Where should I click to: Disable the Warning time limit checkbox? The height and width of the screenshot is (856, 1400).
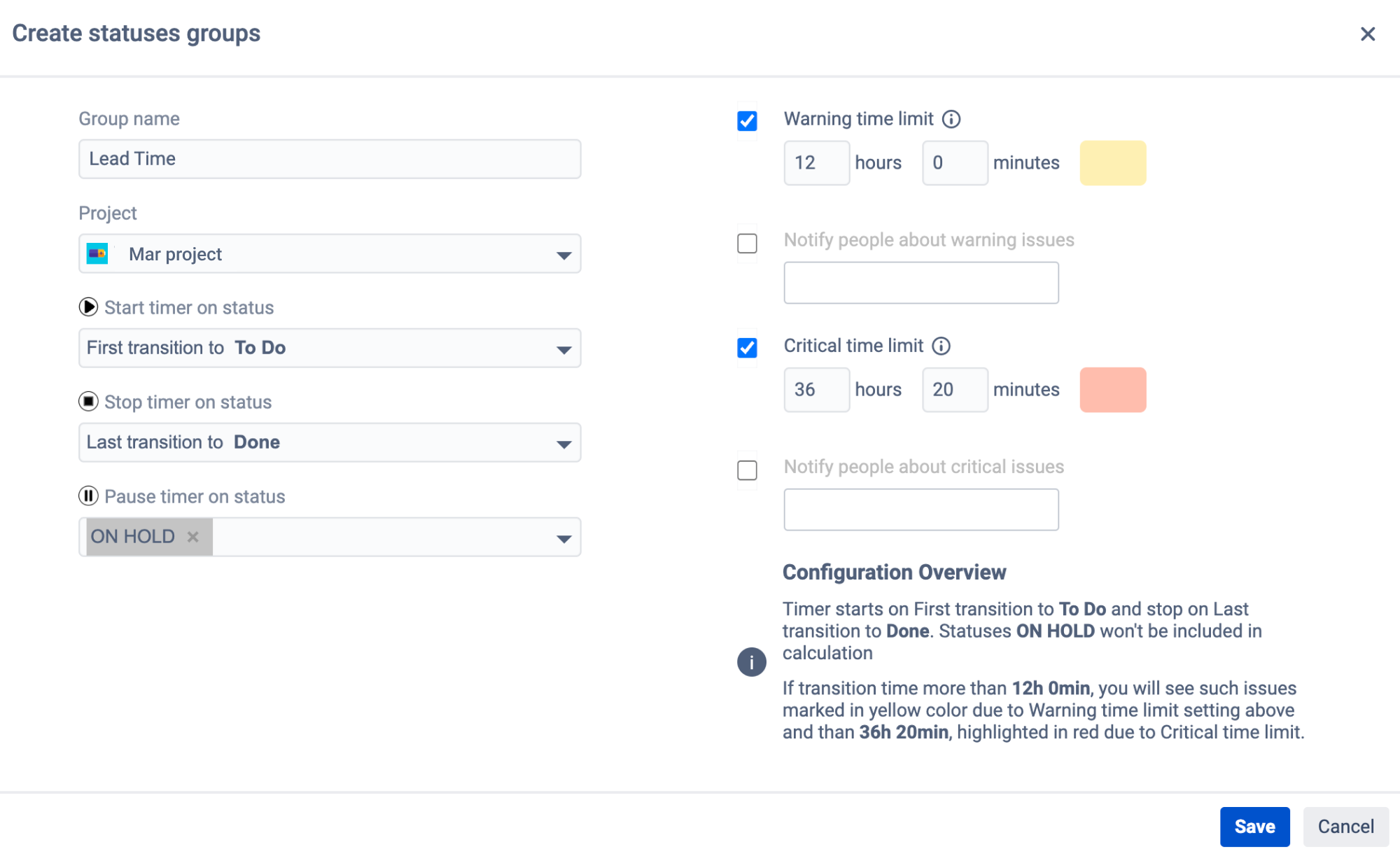click(747, 120)
